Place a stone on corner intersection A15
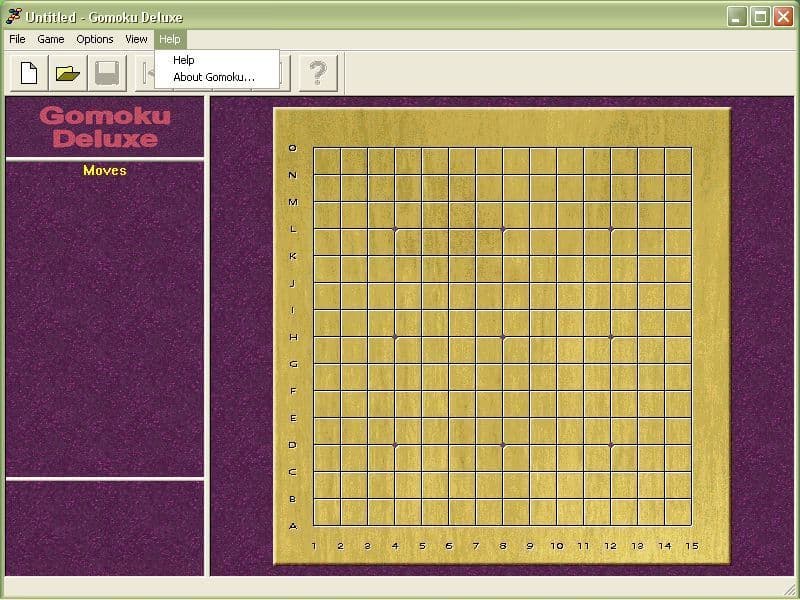800x600 pixels. pyautogui.click(x=692, y=526)
